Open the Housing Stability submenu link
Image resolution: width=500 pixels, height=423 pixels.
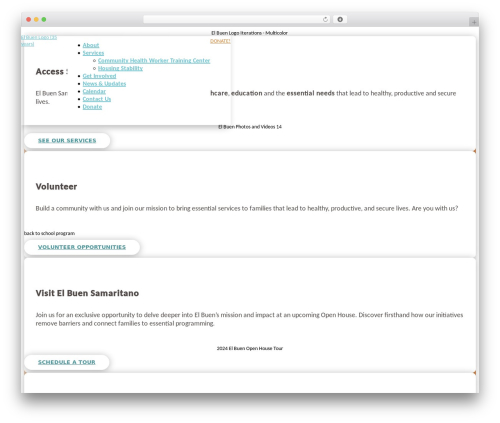[x=120, y=68]
